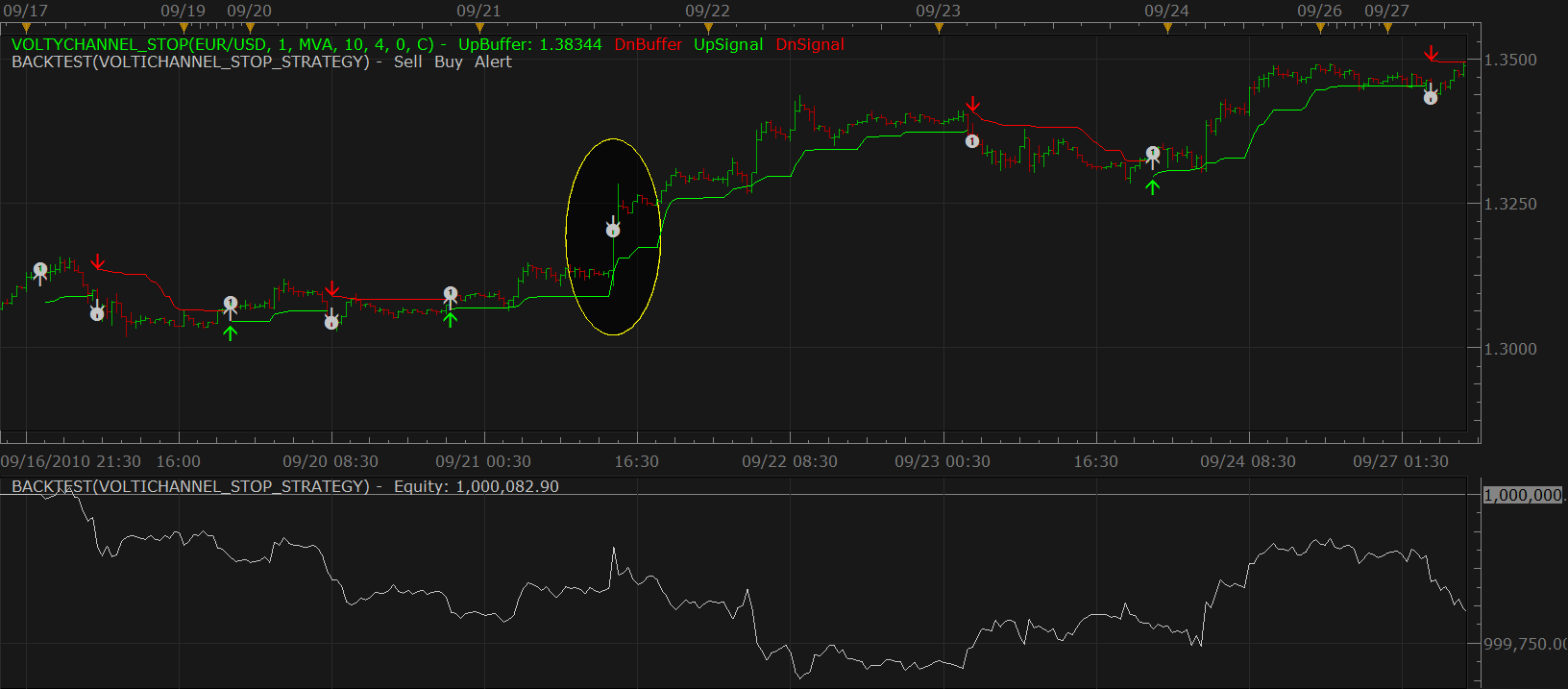This screenshot has height=689, width=1568.
Task: Click the 09/21 session marker triangle
Action: tap(479, 28)
